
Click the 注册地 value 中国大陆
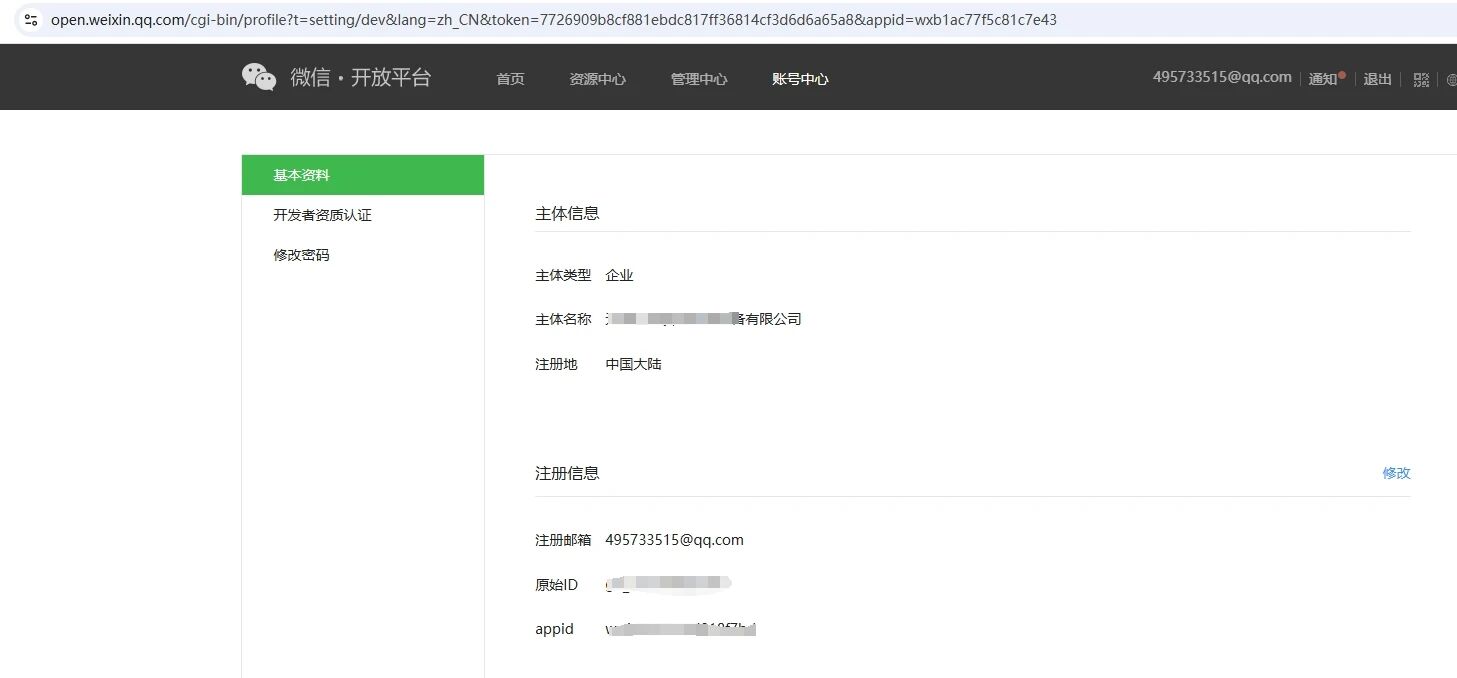634,364
